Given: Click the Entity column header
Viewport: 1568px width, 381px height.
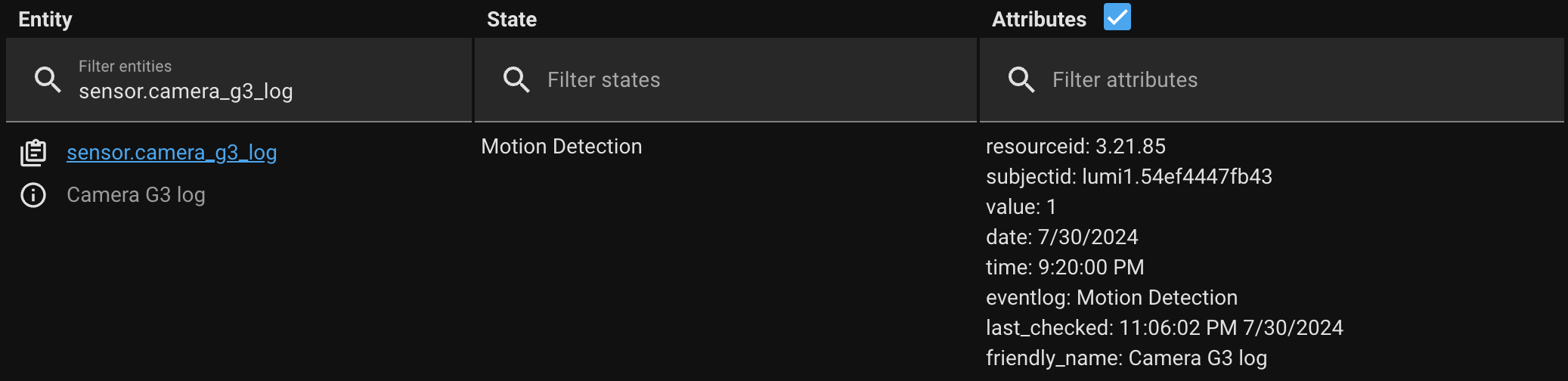Looking at the screenshot, I should (x=45, y=20).
